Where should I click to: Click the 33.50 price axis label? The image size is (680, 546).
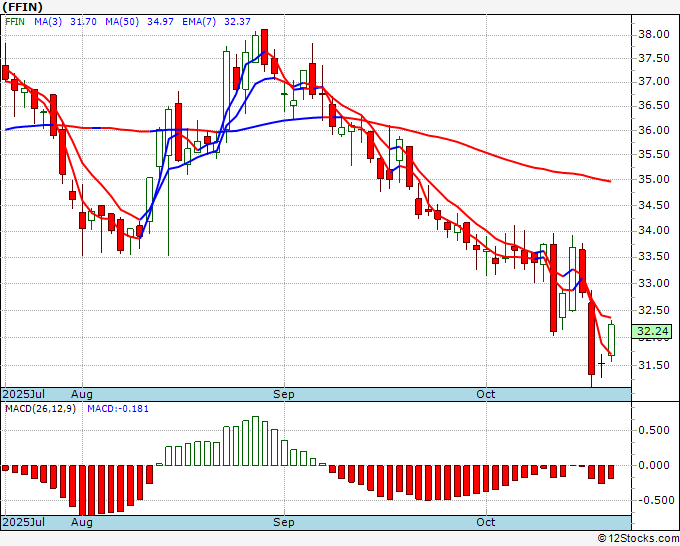(654, 256)
